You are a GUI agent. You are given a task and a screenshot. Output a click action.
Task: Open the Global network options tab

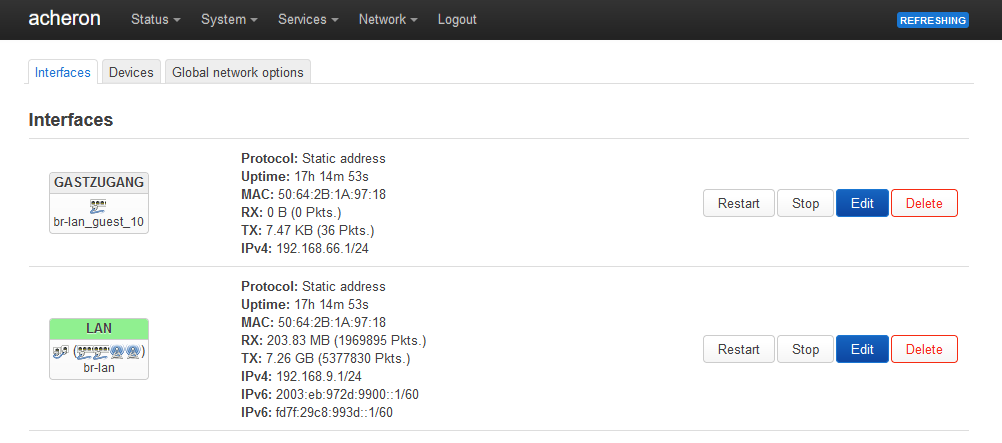[x=238, y=72]
